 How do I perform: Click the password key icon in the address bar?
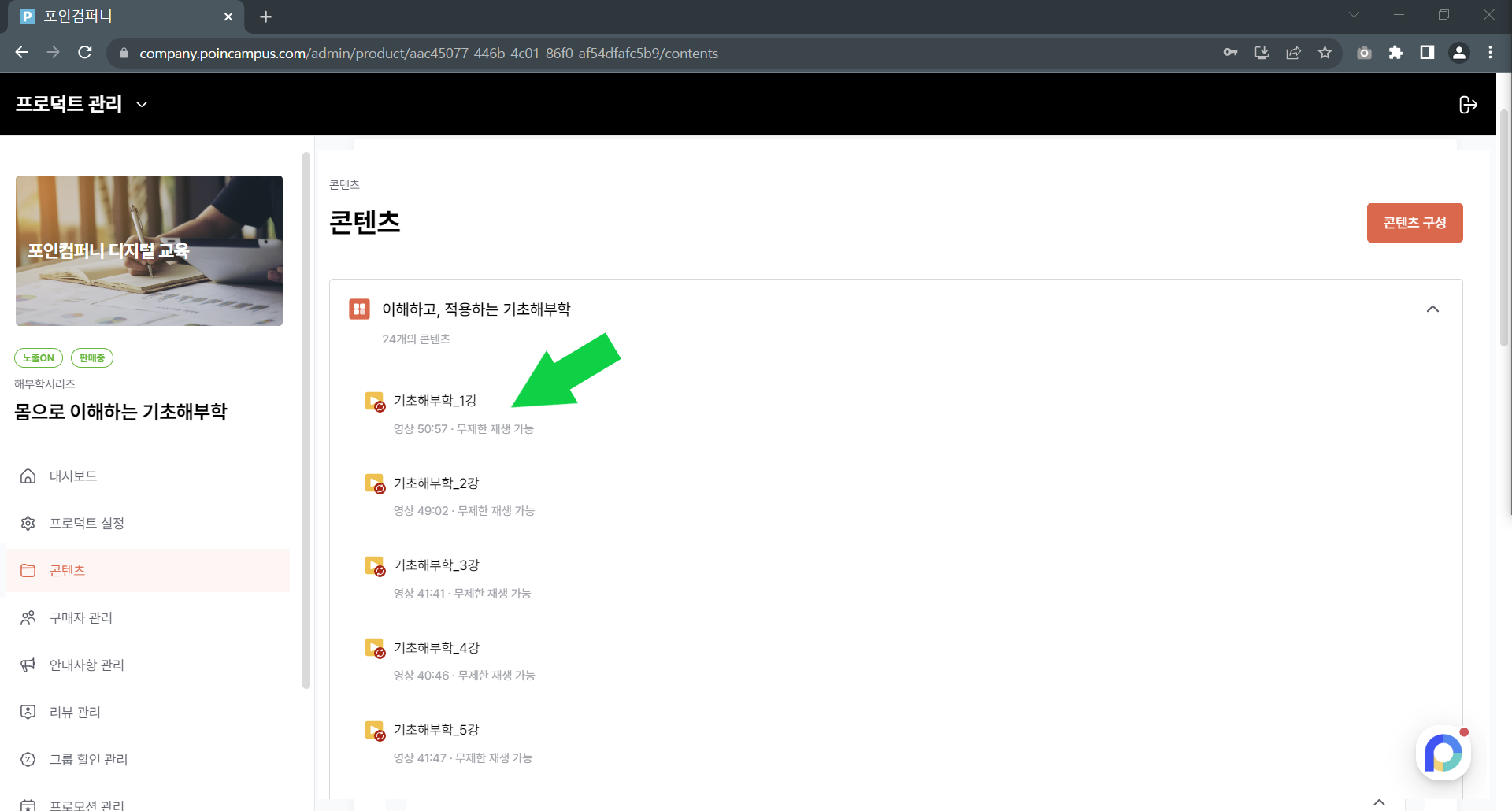1231,53
